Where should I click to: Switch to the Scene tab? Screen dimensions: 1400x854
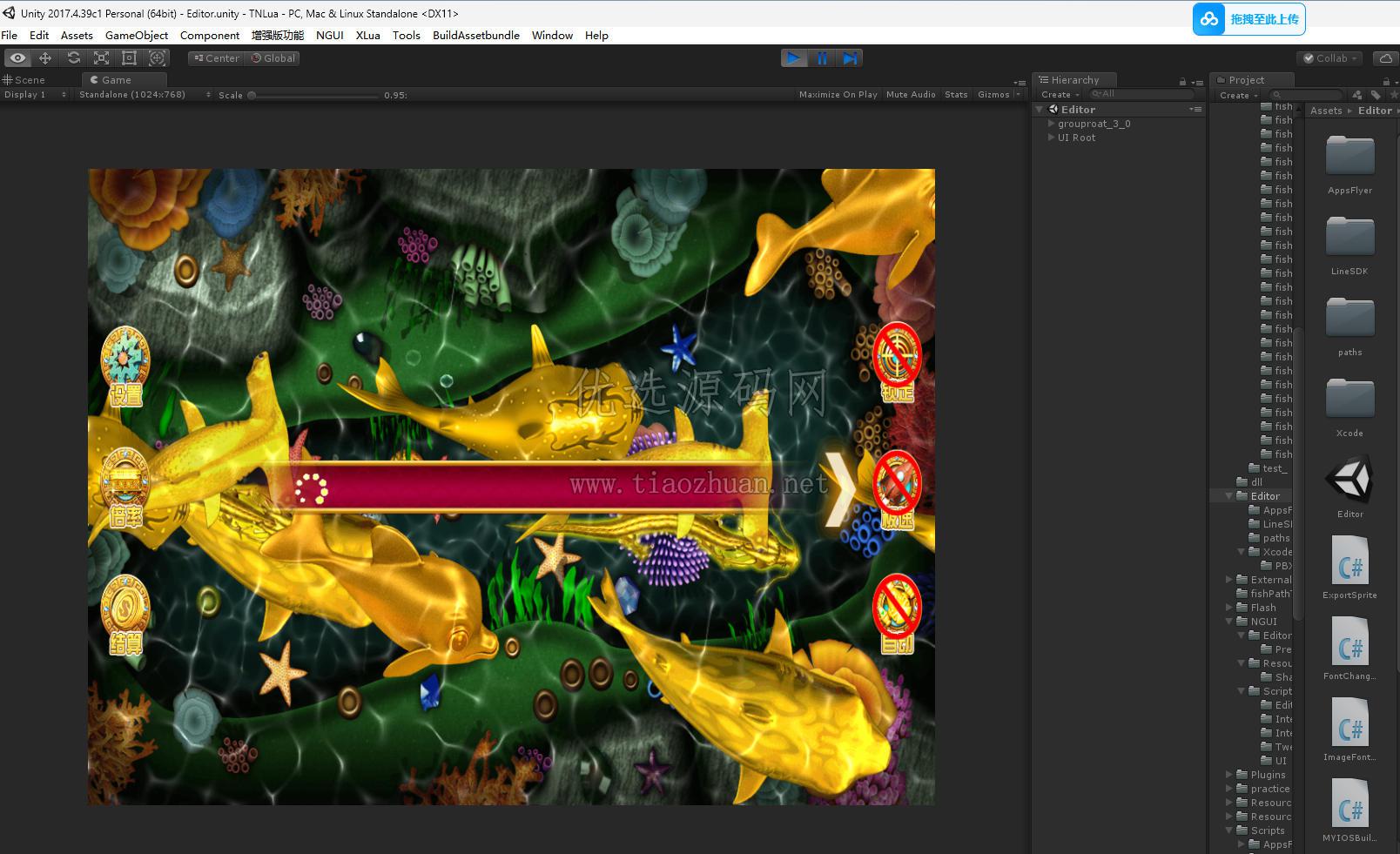tap(24, 80)
